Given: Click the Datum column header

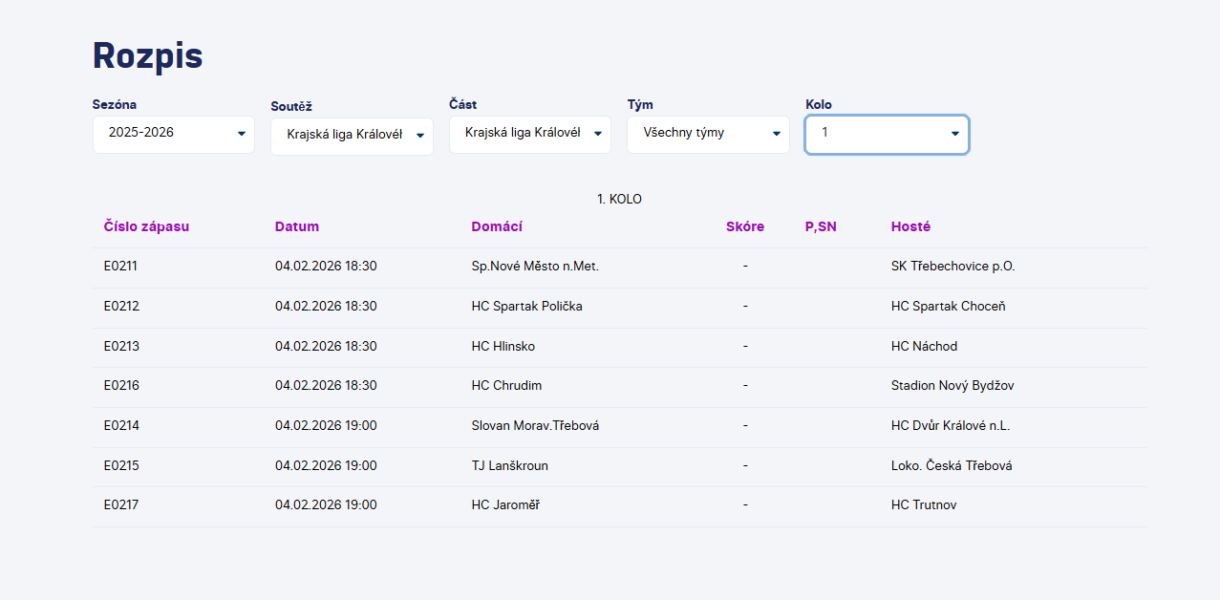Looking at the screenshot, I should [x=297, y=227].
